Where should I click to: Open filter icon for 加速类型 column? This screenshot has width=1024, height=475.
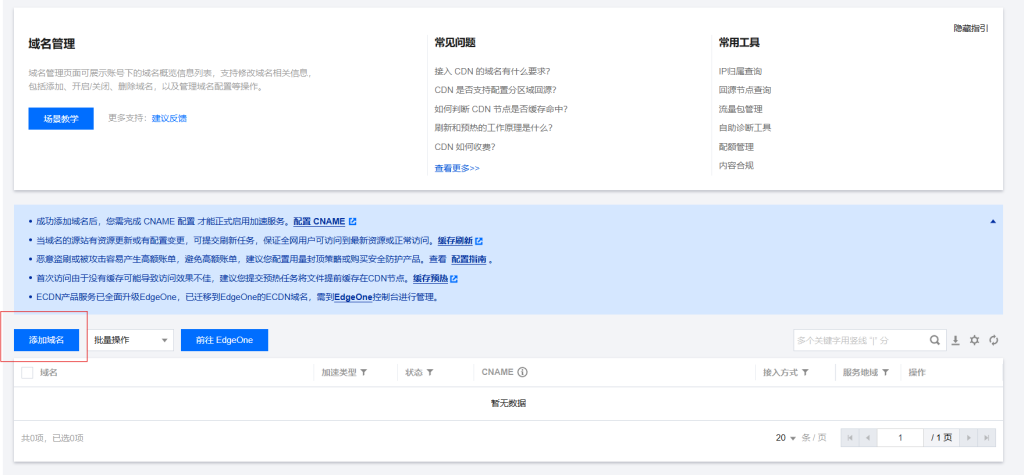pos(363,372)
